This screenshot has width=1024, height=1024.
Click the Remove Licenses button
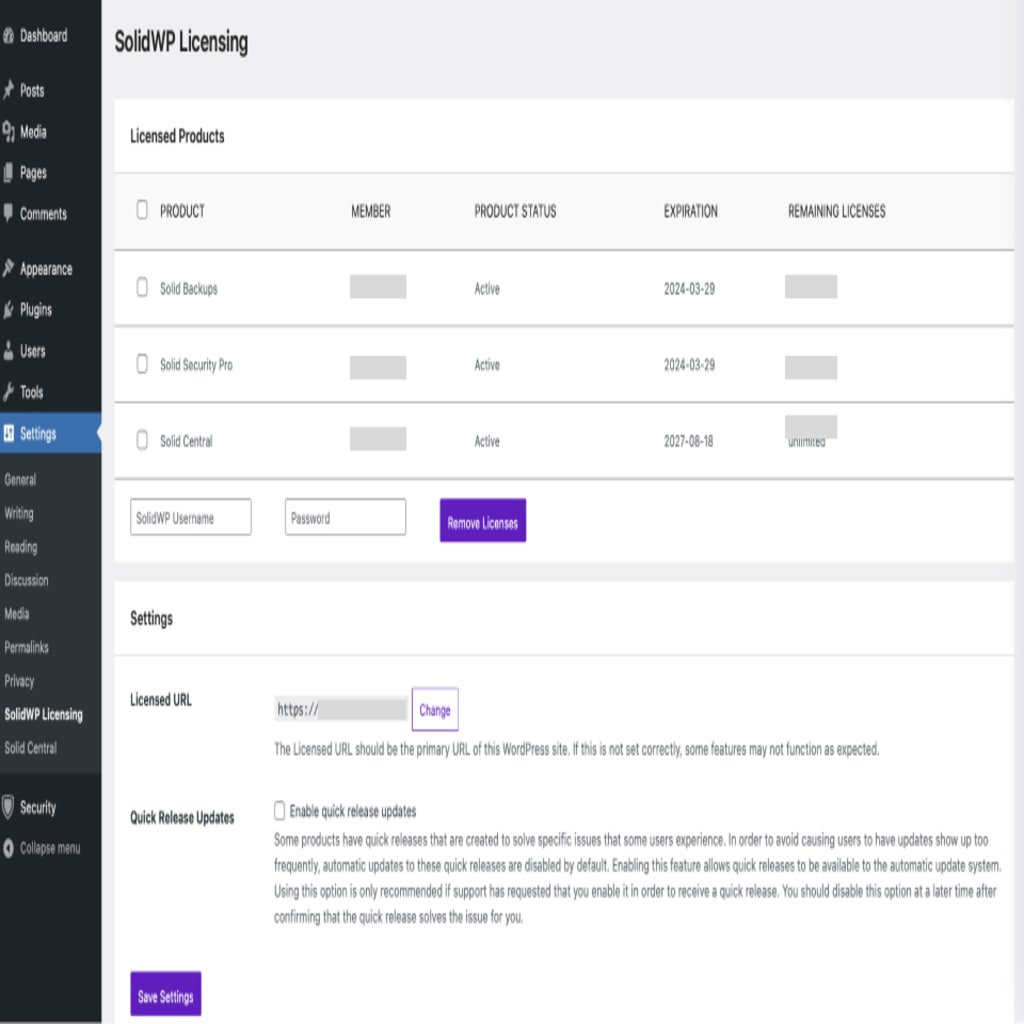[x=483, y=520]
